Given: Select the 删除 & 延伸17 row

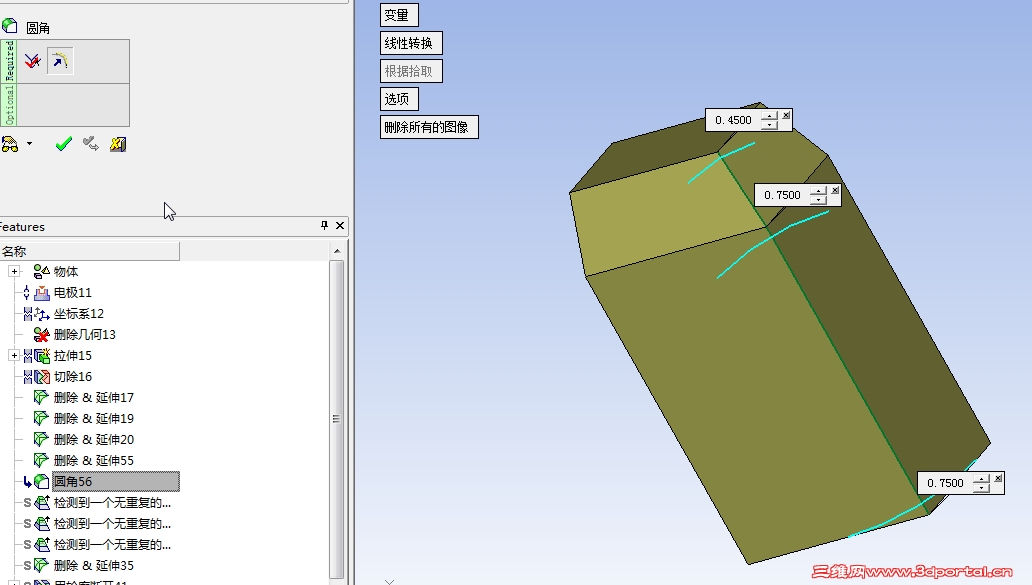Looking at the screenshot, I should [93, 397].
